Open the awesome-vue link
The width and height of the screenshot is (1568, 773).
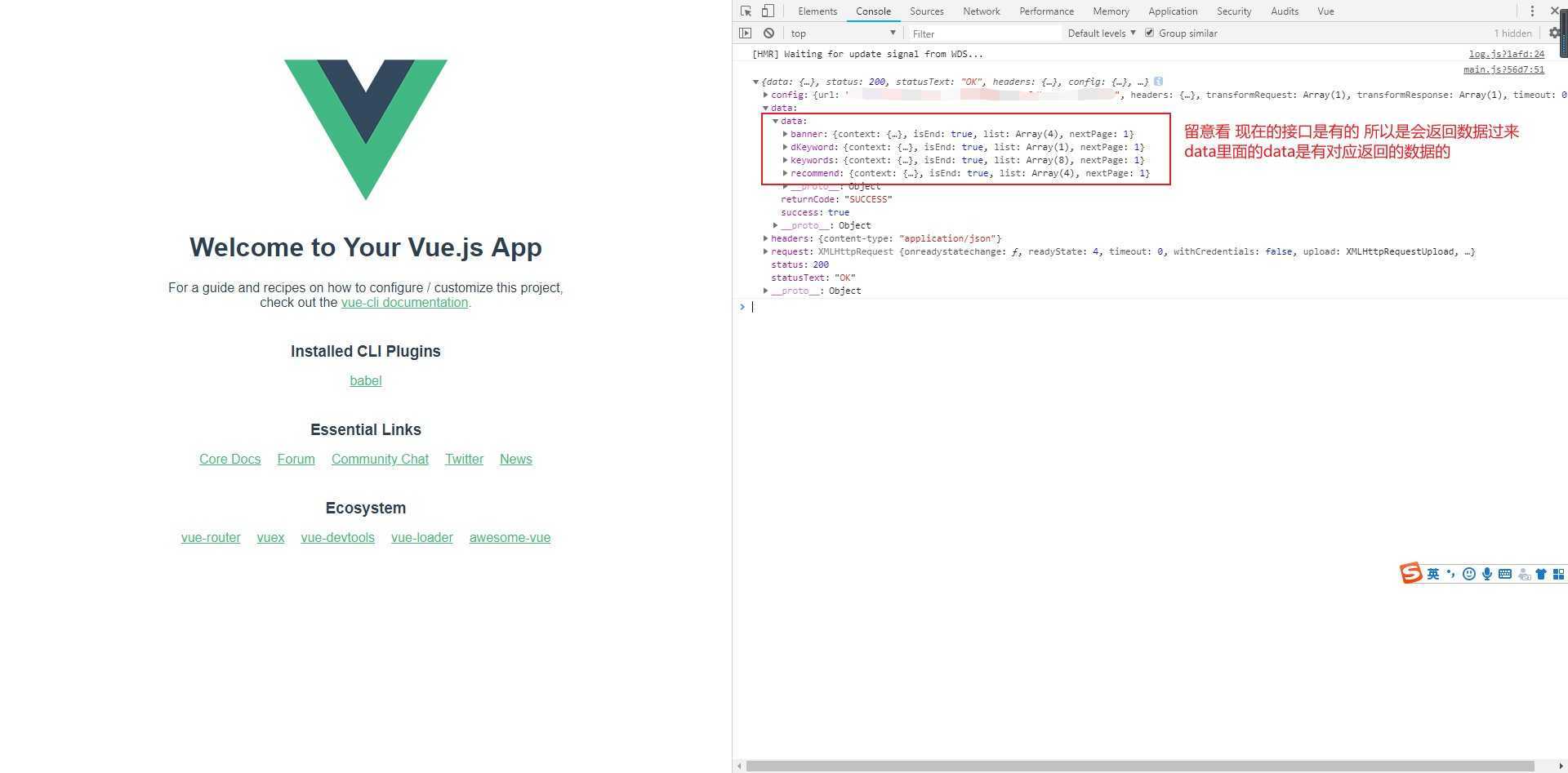coord(510,537)
